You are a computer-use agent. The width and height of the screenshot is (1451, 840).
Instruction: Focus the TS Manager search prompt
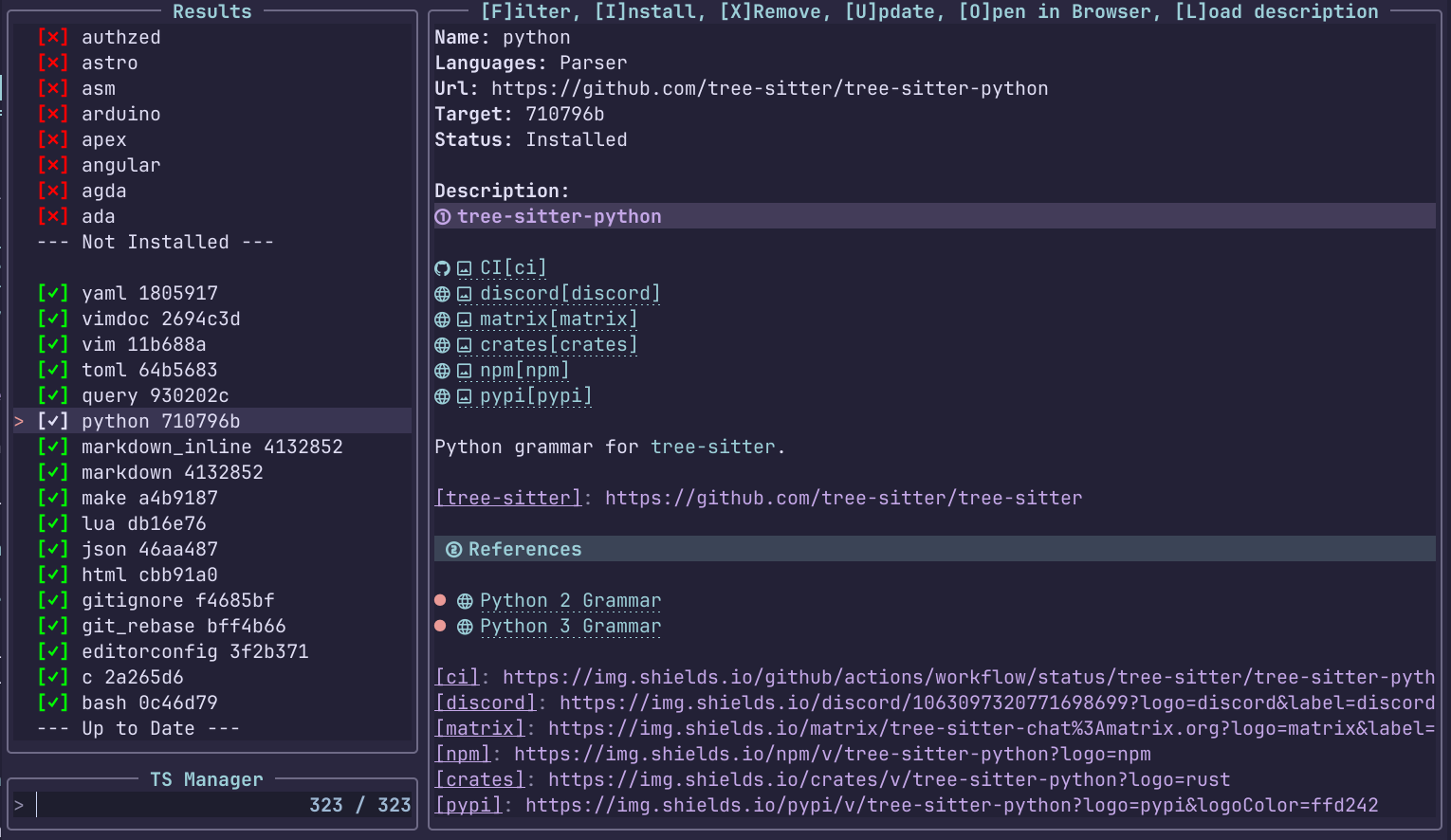pos(171,806)
